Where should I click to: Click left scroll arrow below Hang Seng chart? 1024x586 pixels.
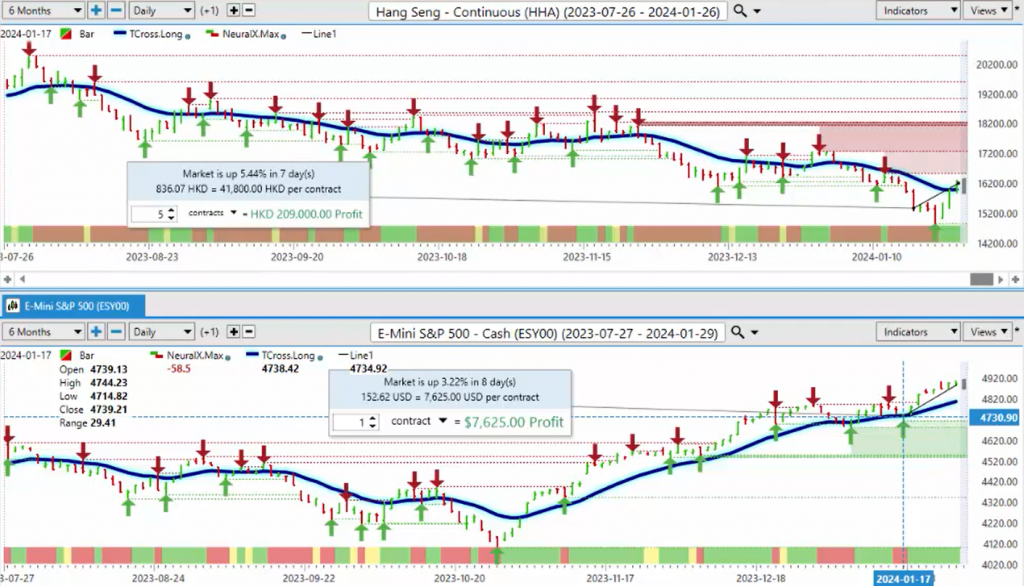click(22, 279)
